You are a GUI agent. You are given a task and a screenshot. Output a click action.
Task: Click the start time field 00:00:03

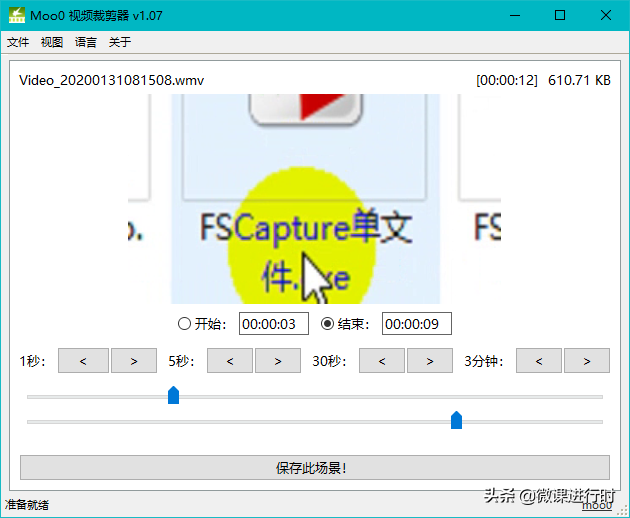click(x=274, y=323)
